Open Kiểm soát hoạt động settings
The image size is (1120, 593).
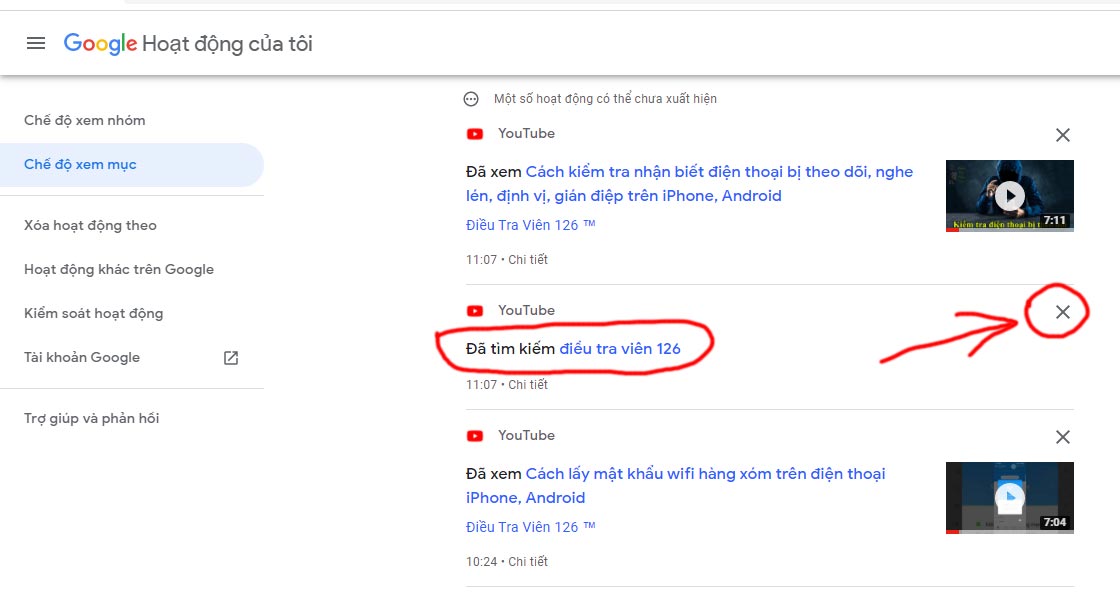point(94,313)
